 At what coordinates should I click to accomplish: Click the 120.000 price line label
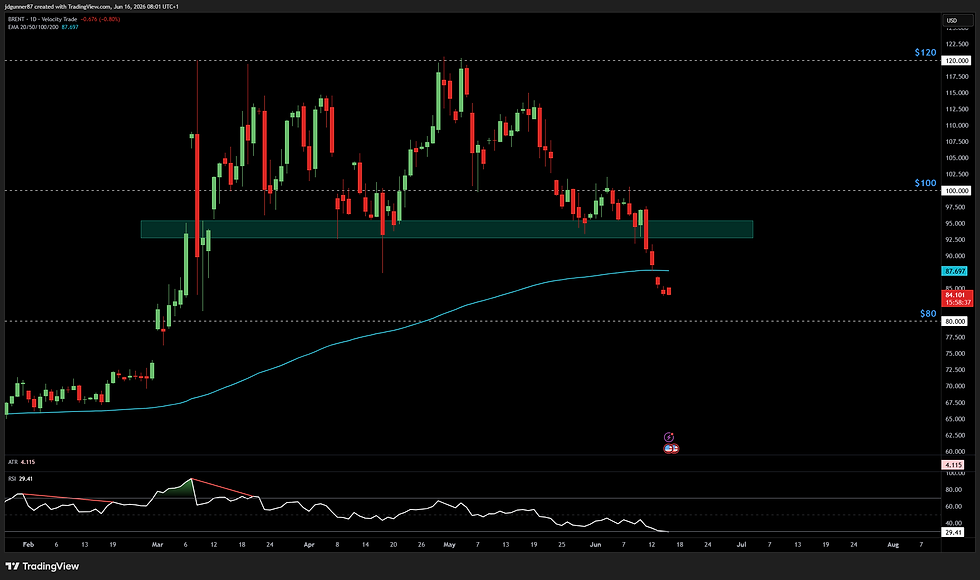tap(956, 61)
